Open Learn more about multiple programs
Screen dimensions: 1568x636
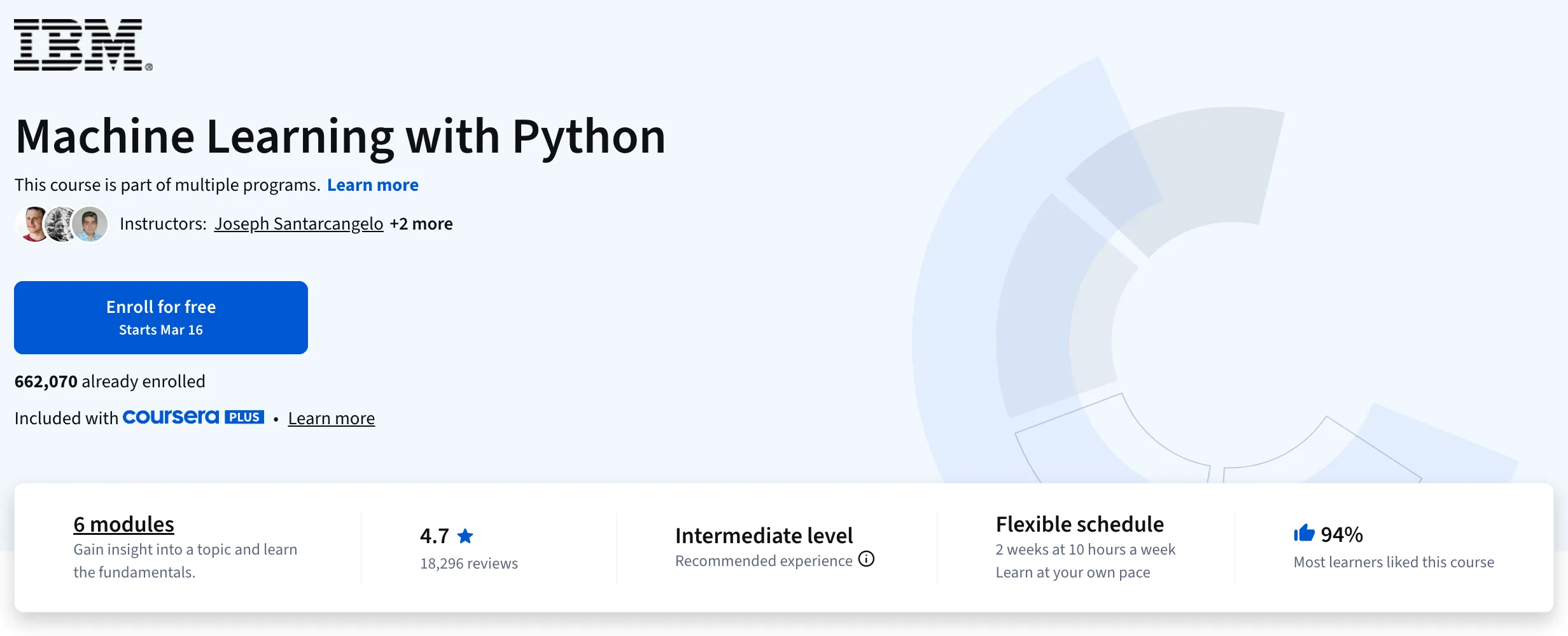(x=372, y=184)
